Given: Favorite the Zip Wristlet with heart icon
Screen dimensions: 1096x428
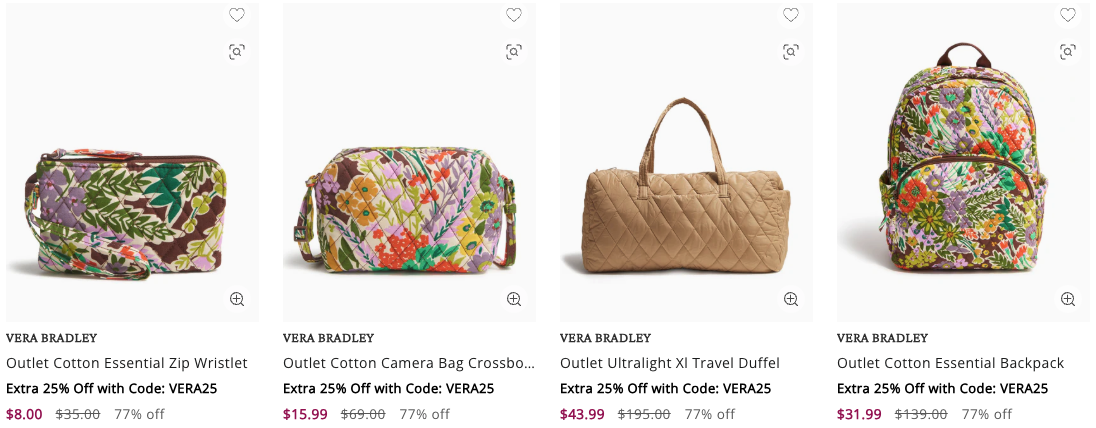Looking at the screenshot, I should [237, 15].
